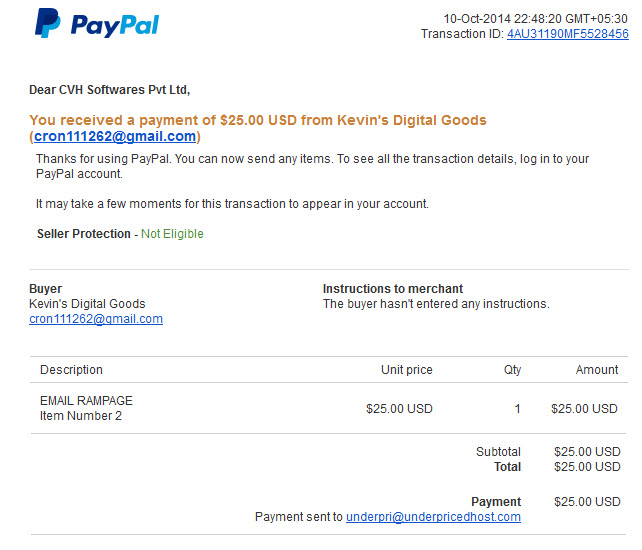Click the PayPal double-P logo icon
Image resolution: width=642 pixels, height=550 pixels.
pos(47,23)
